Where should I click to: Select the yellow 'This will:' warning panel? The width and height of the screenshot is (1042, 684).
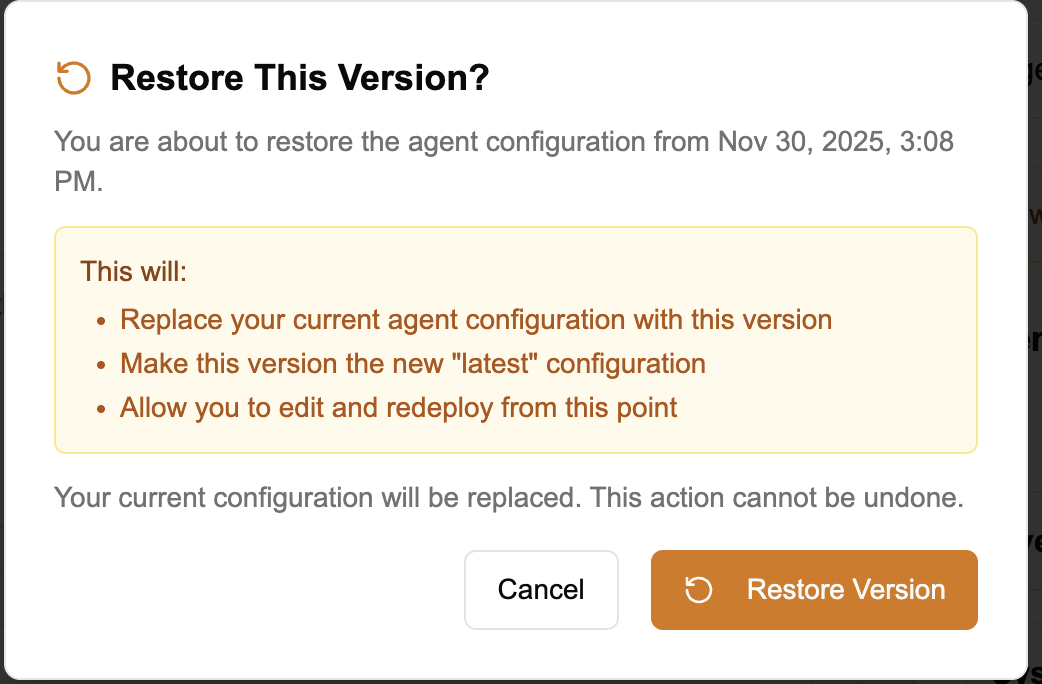515,340
